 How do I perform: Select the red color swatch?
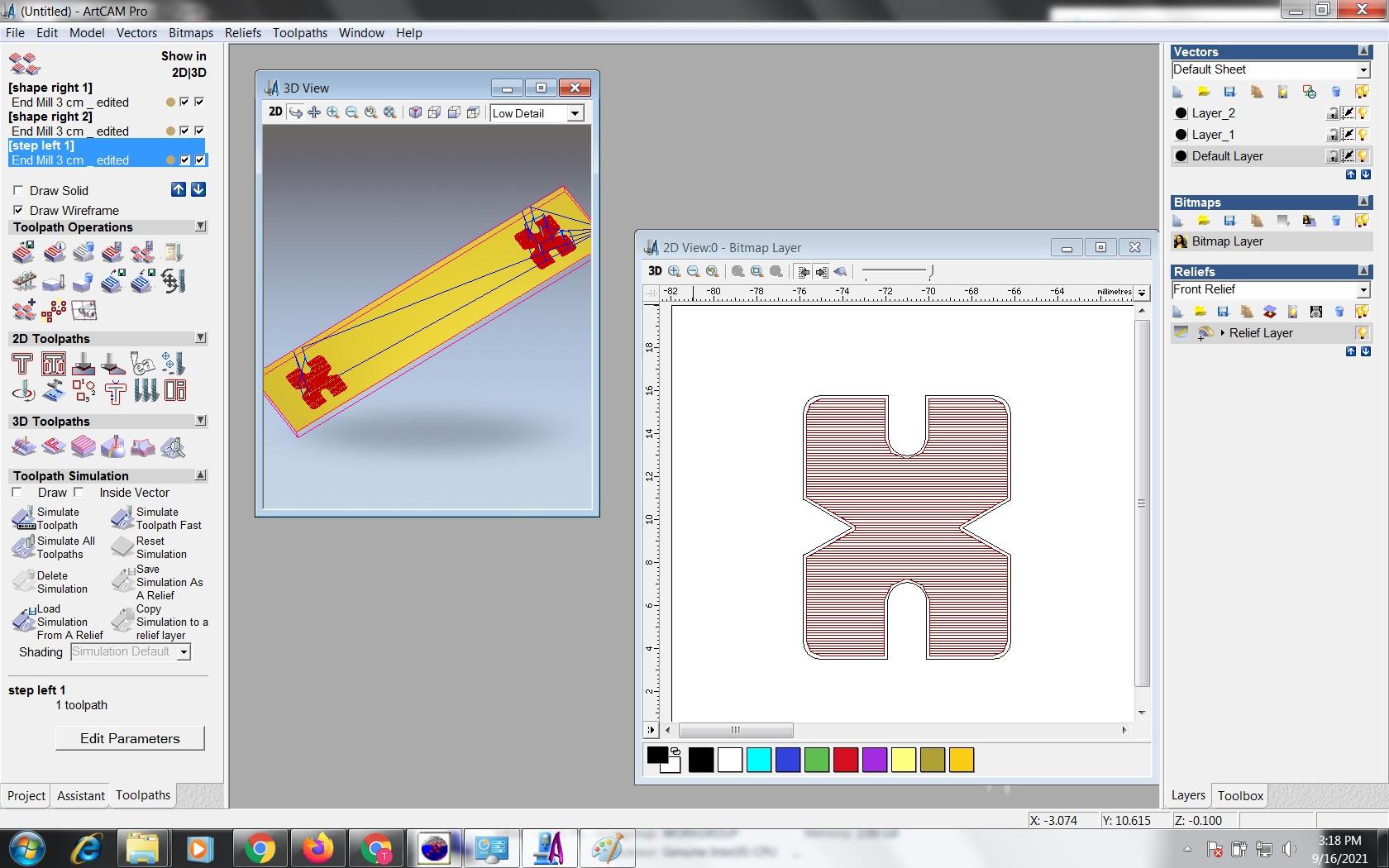(846, 760)
